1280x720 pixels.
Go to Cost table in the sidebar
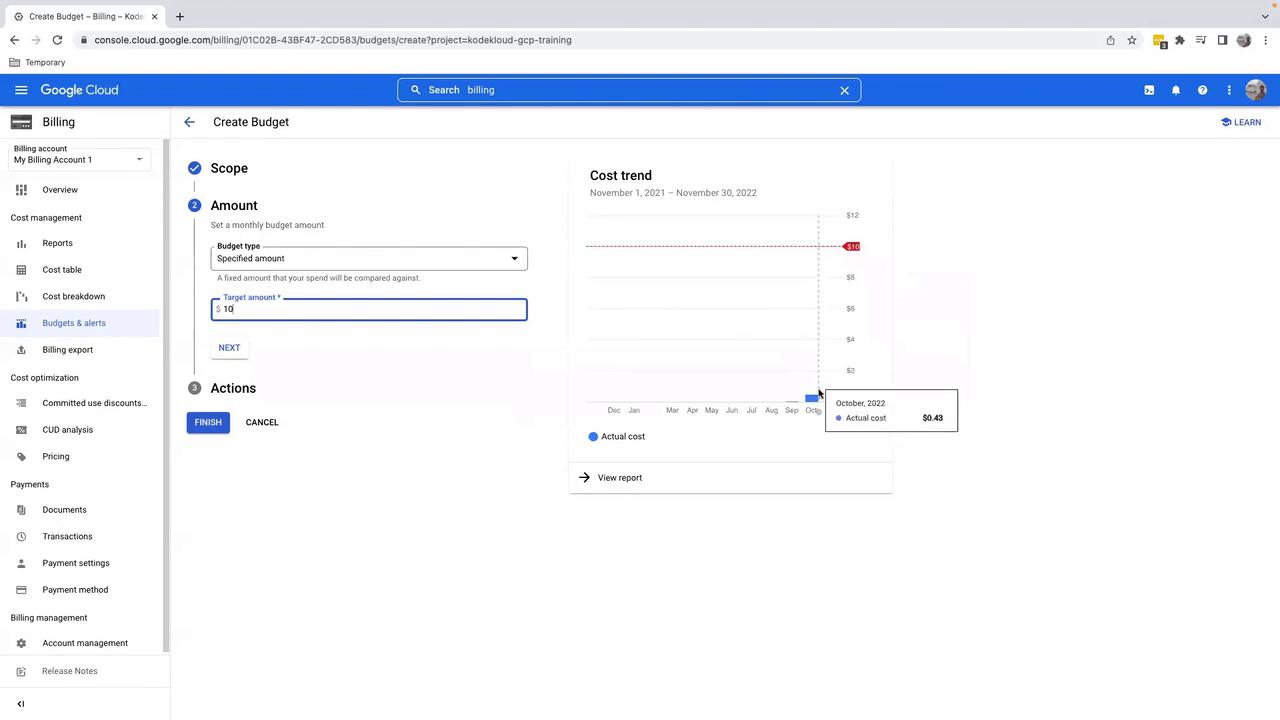pos(62,270)
